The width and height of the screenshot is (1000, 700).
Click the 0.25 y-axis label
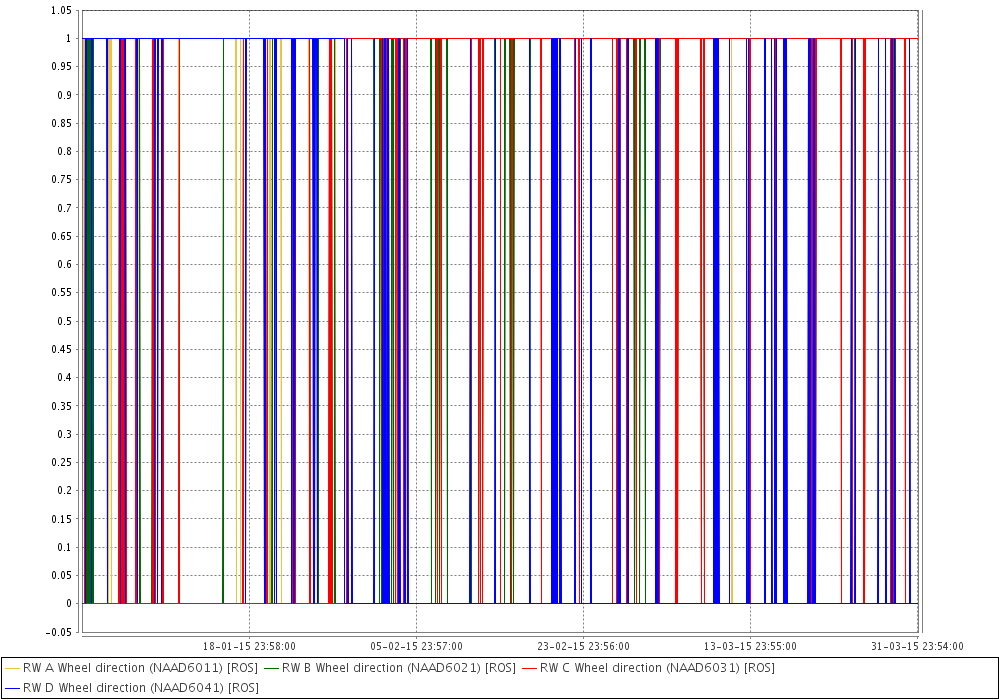coord(61,462)
